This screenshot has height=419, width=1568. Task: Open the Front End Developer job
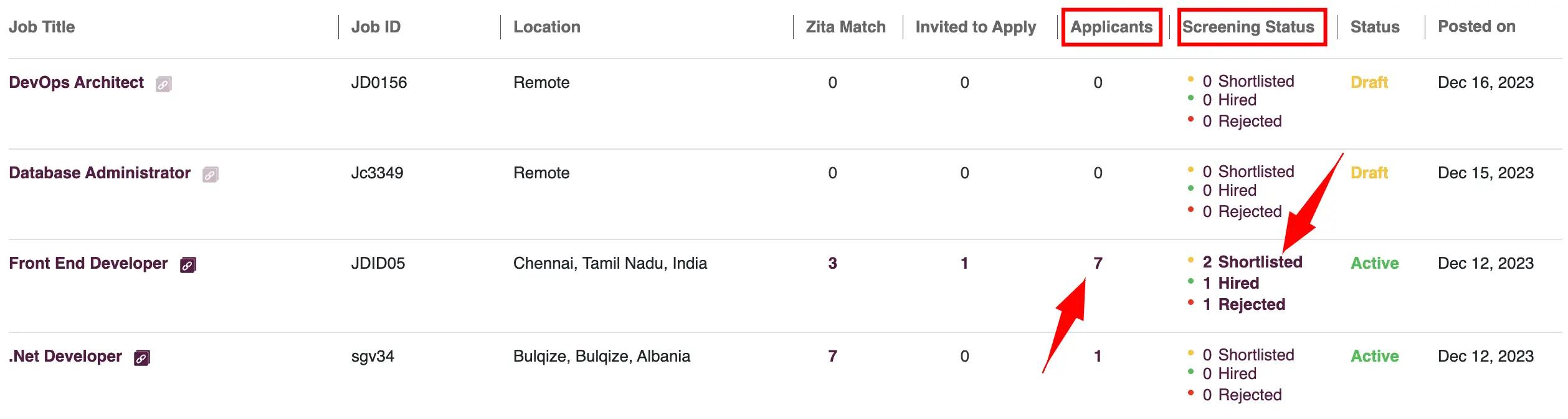click(88, 263)
